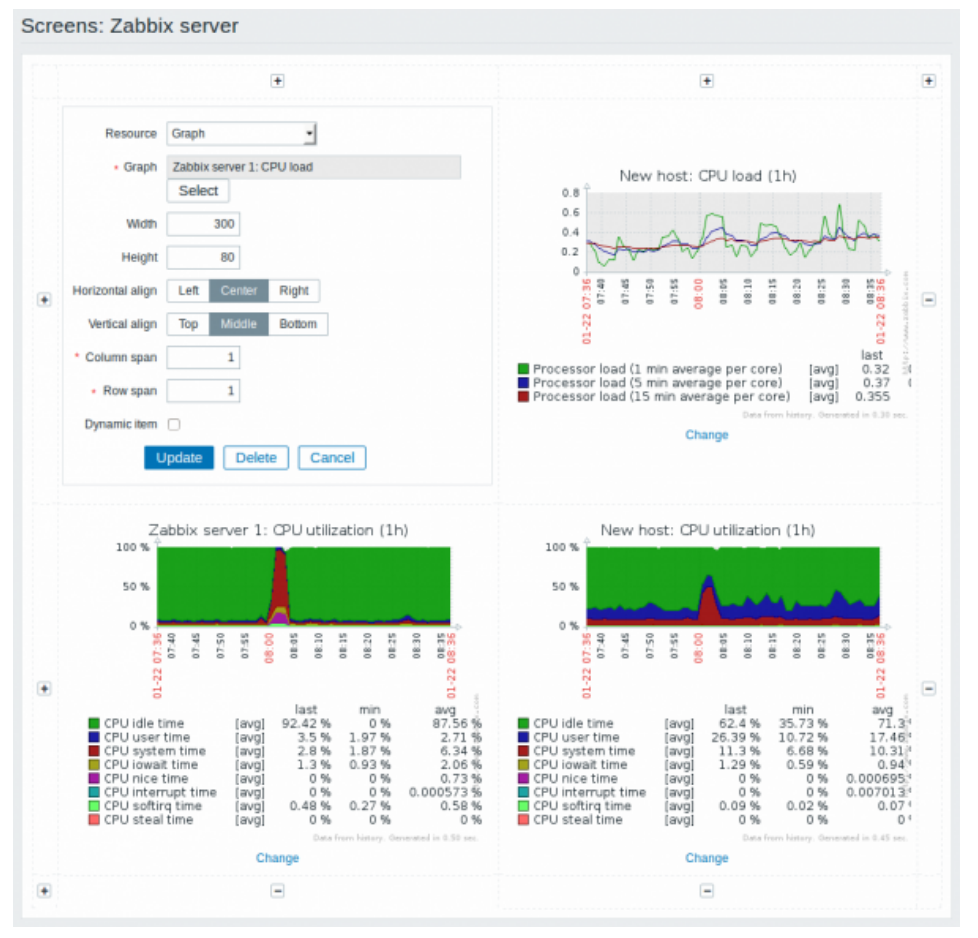This screenshot has height=938, width=978.
Task: Remove the right column with the bottom minus icon
Action: point(706,891)
